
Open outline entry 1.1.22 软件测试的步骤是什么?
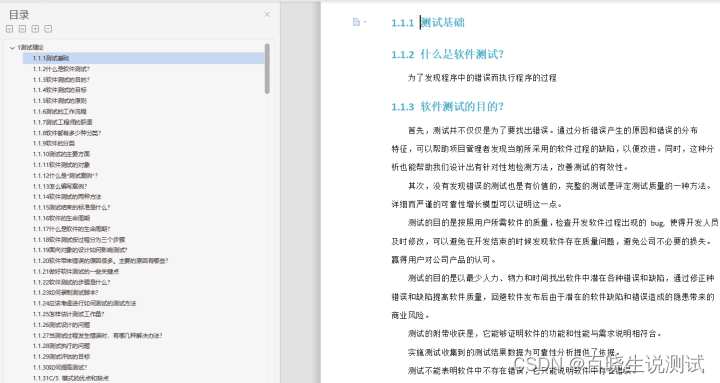(72, 282)
